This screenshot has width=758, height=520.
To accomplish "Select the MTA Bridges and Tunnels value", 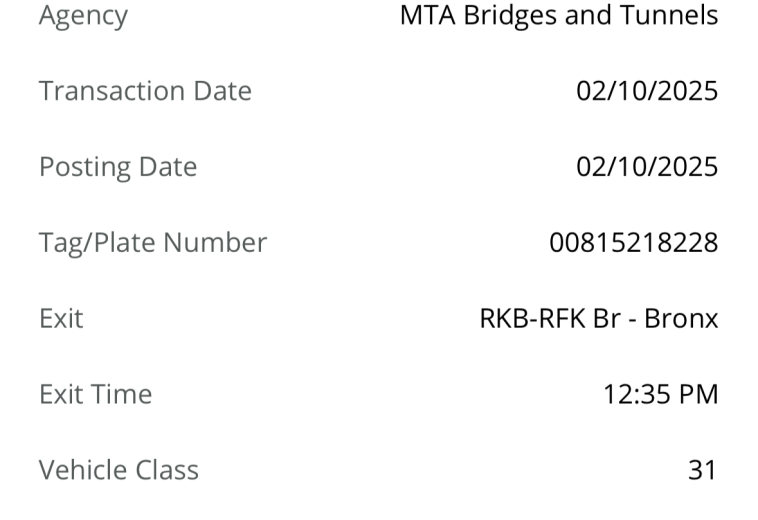I will coord(559,15).
